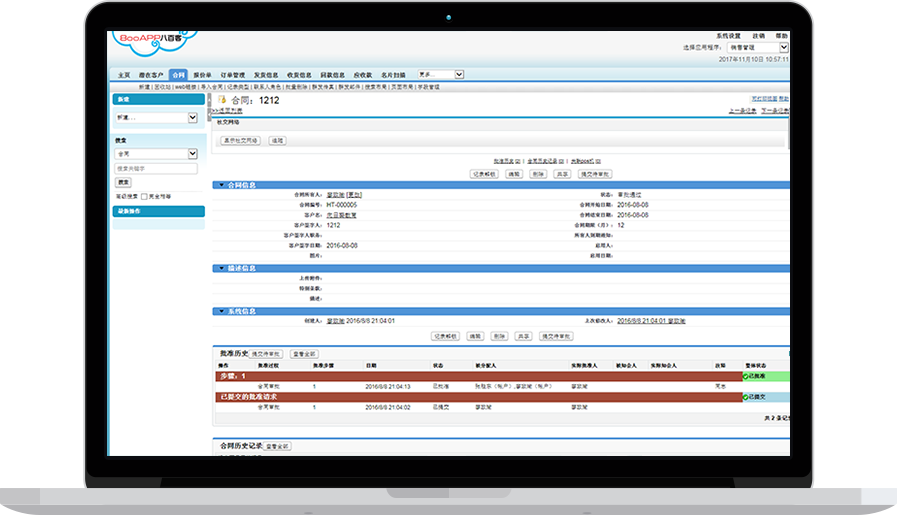Viewport: 897px width, 515px height.
Task: Click the 步骤: 1 row header
Action: click(479, 376)
